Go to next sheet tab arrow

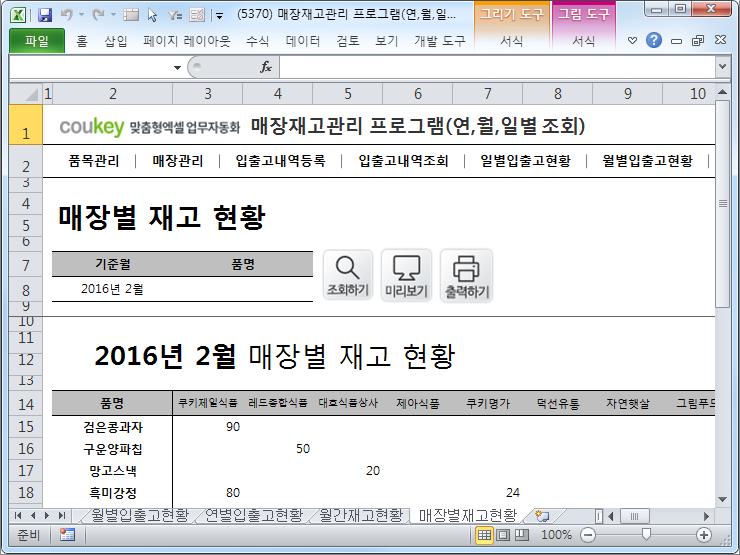(x=47, y=515)
